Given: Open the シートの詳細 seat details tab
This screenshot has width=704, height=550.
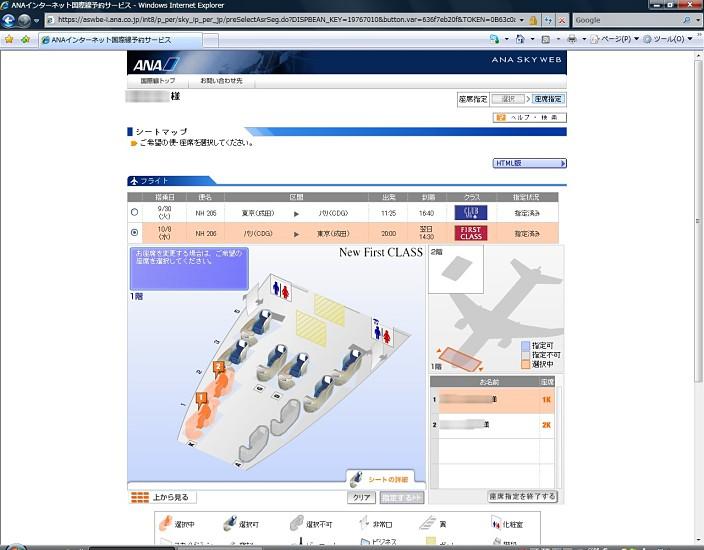Looking at the screenshot, I should [x=380, y=479].
